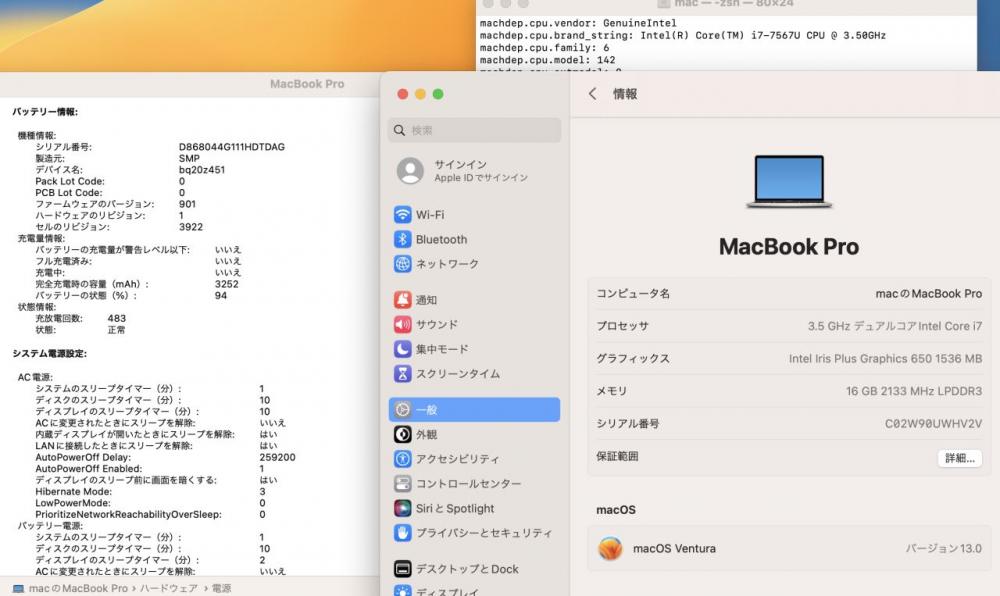
Task: Open Privacy & Security hand icon
Action: (402, 532)
